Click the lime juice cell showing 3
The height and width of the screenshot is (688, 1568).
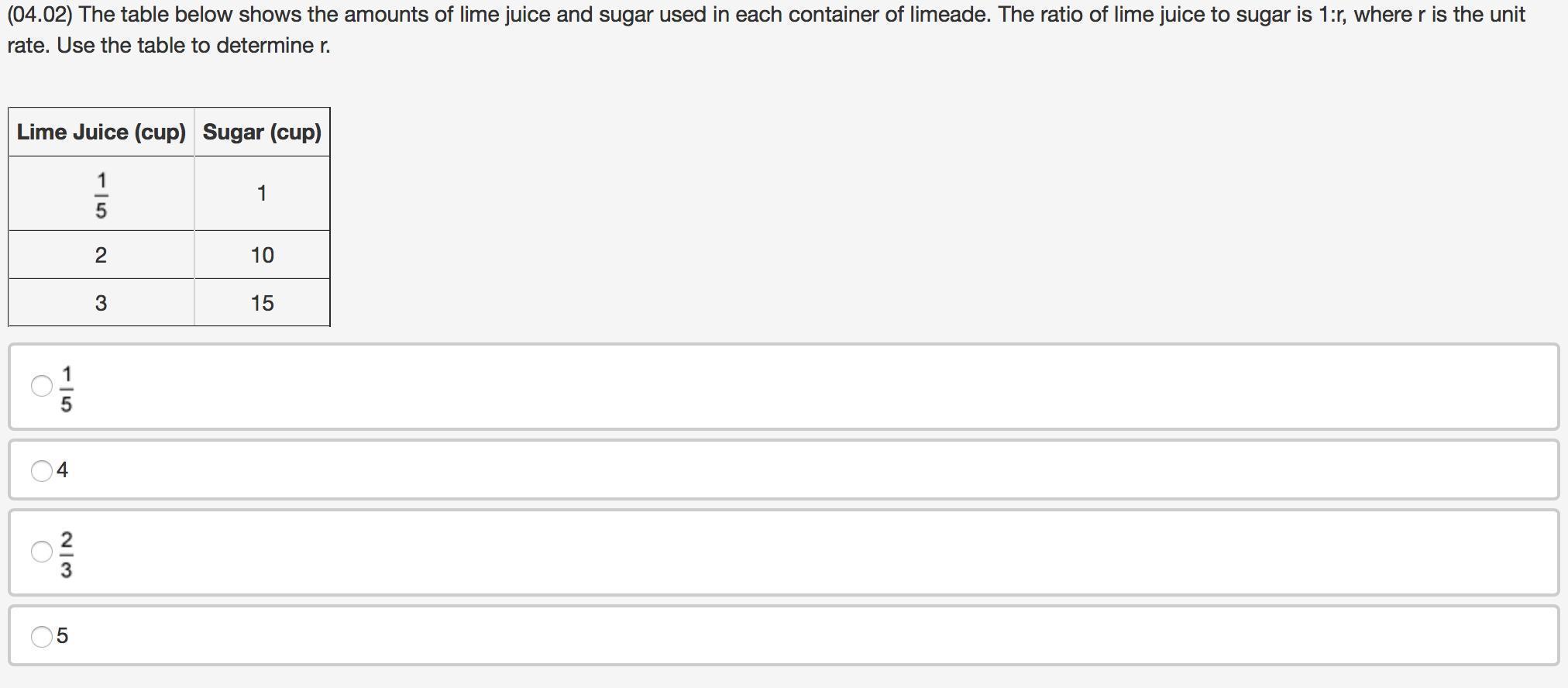coord(101,303)
